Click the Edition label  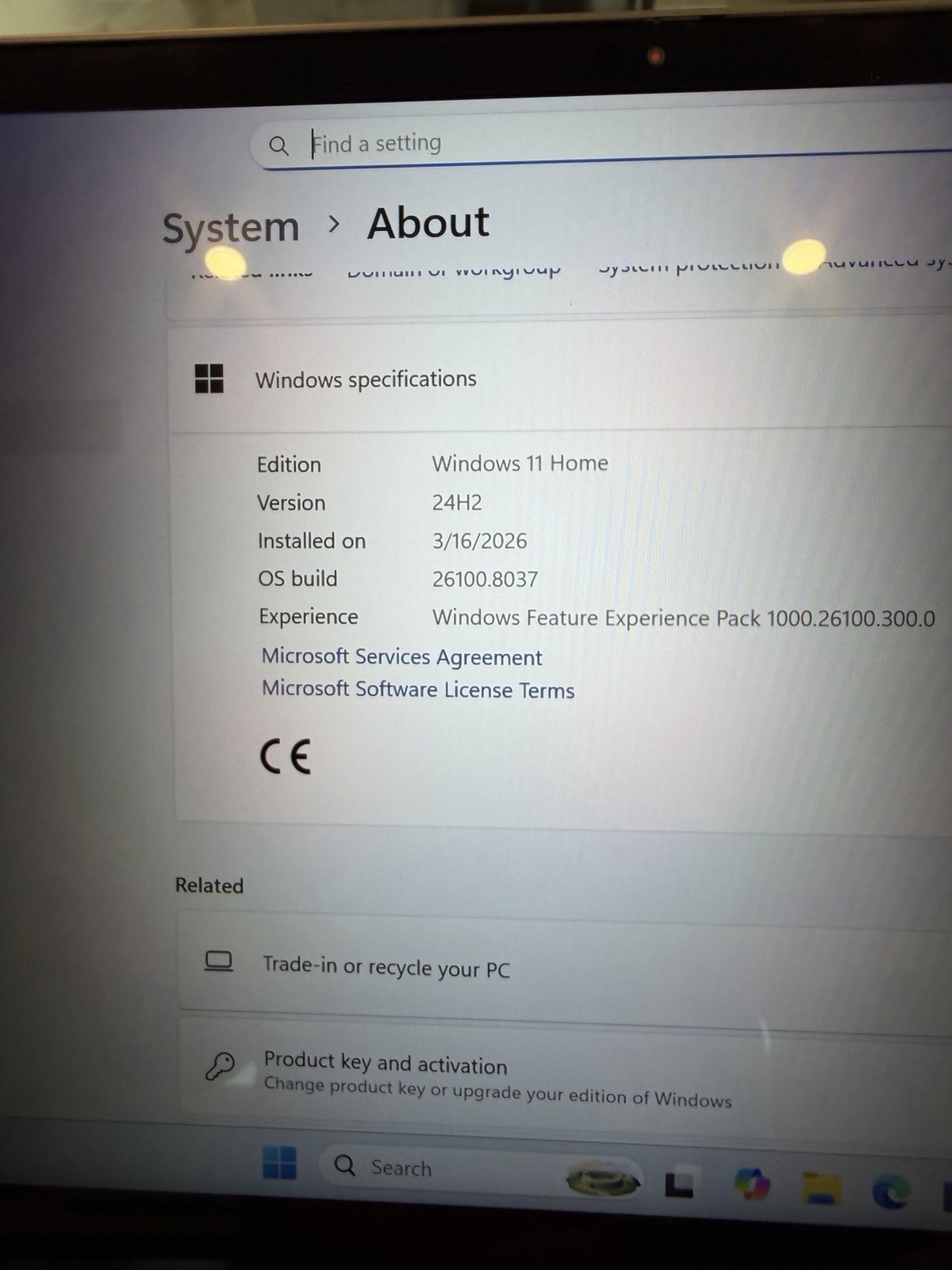[x=289, y=464]
